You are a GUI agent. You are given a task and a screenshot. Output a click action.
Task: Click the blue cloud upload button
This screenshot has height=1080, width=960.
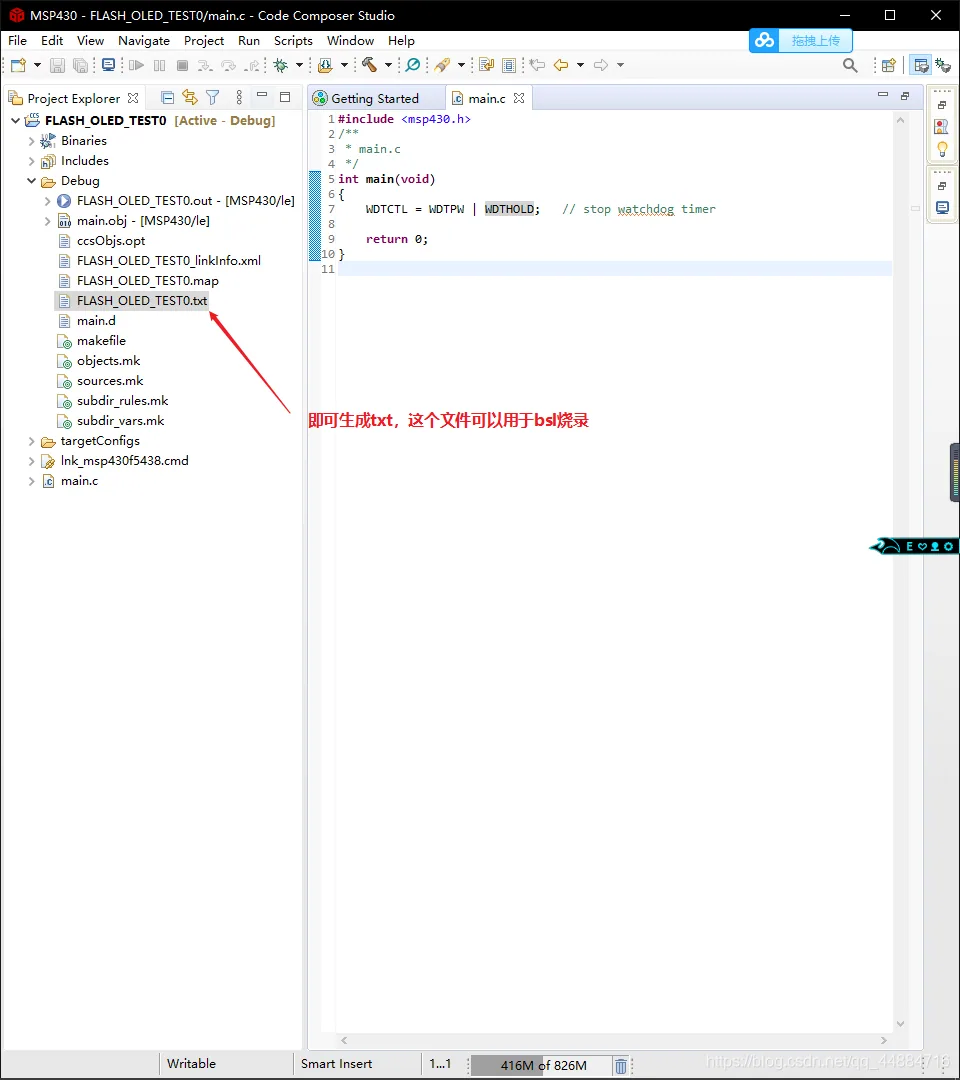801,41
